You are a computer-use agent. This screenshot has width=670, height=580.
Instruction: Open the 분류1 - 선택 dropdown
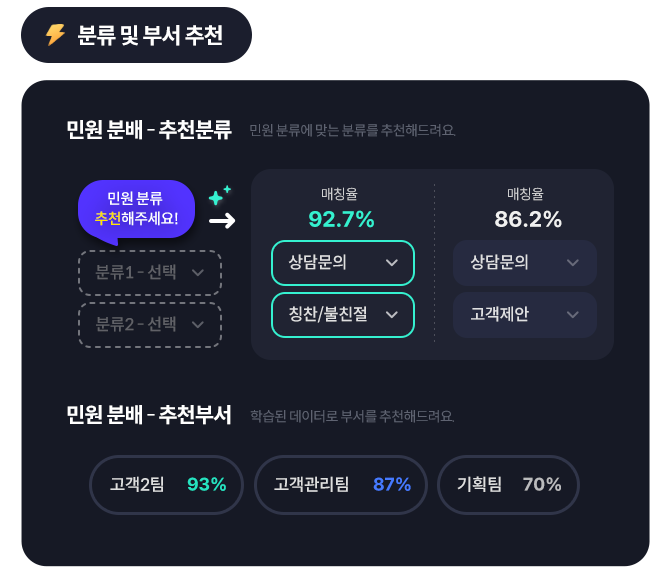coord(150,272)
